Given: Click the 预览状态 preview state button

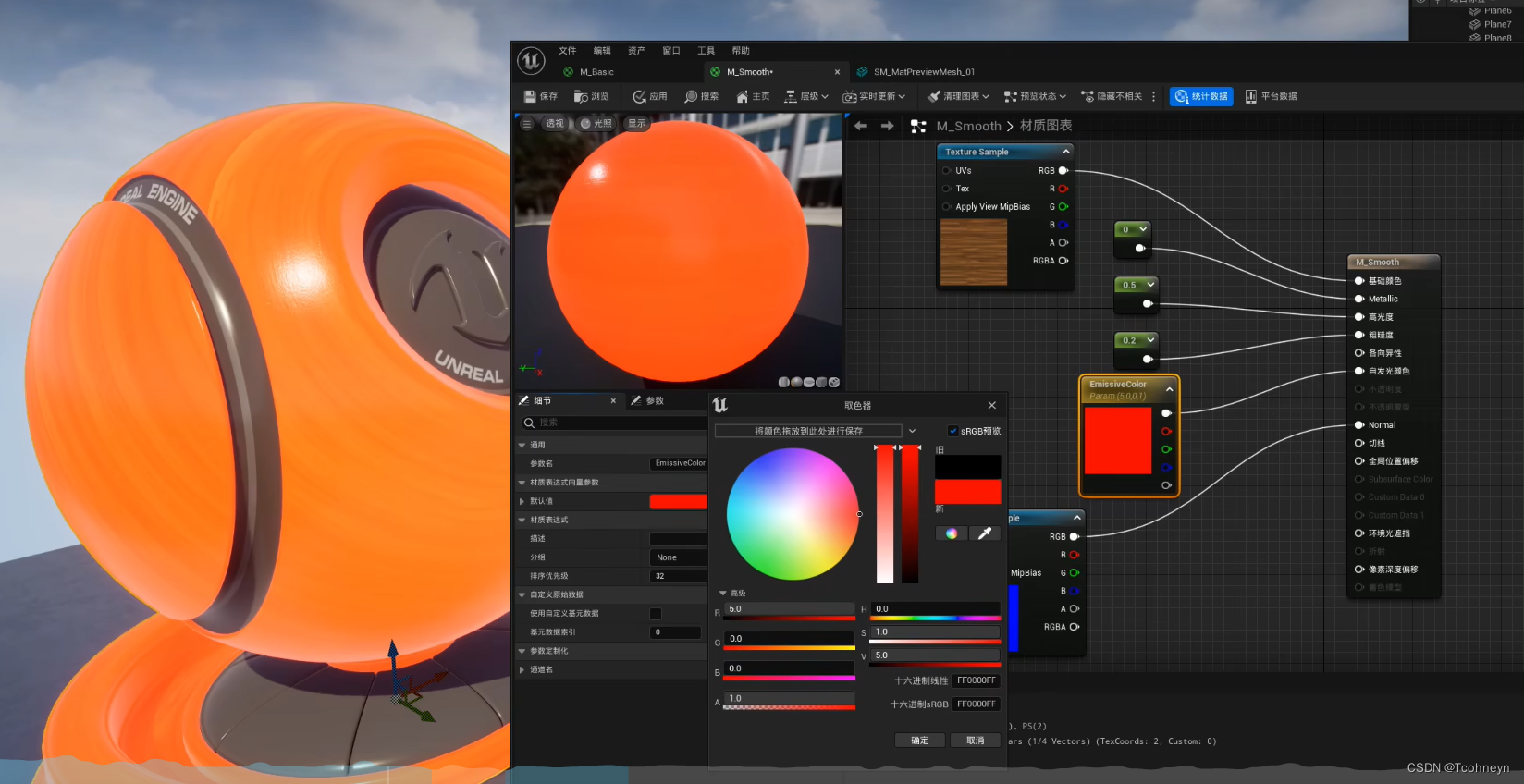Looking at the screenshot, I should point(1035,96).
